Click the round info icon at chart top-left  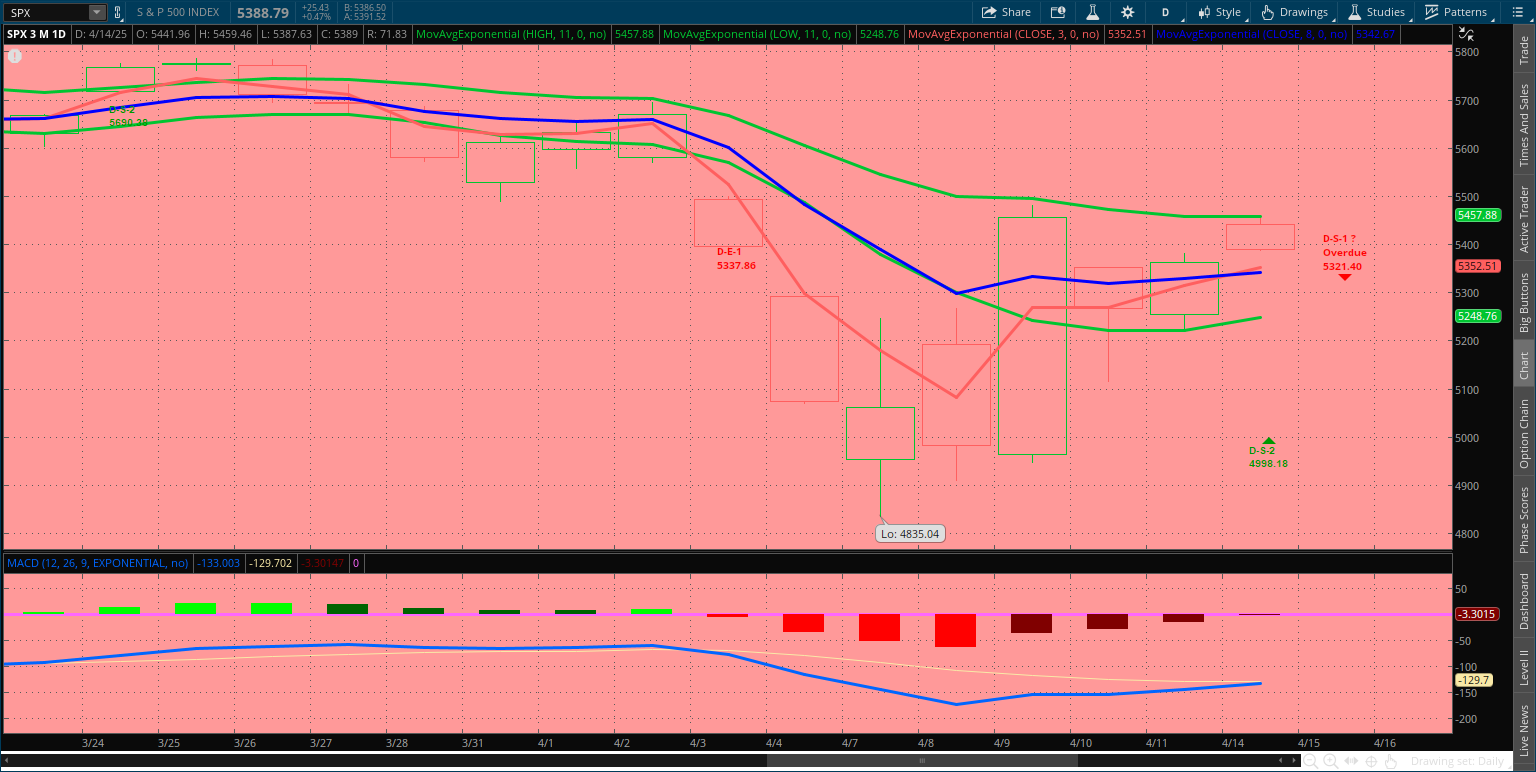(x=14, y=56)
